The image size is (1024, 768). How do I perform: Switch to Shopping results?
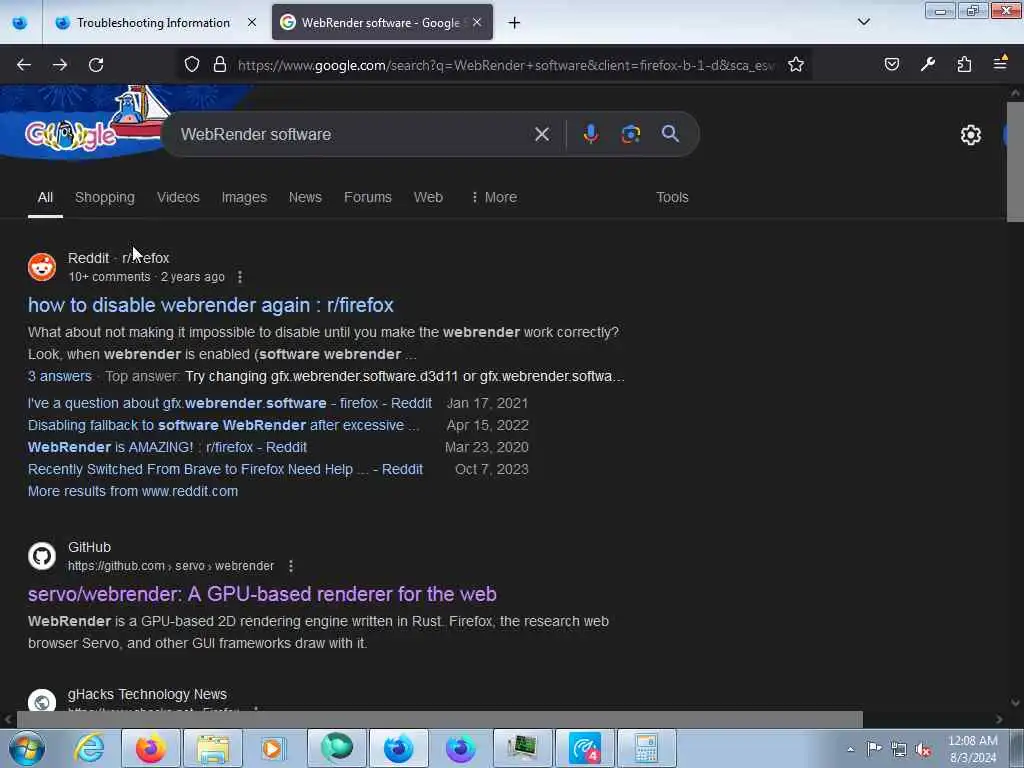pyautogui.click(x=104, y=197)
